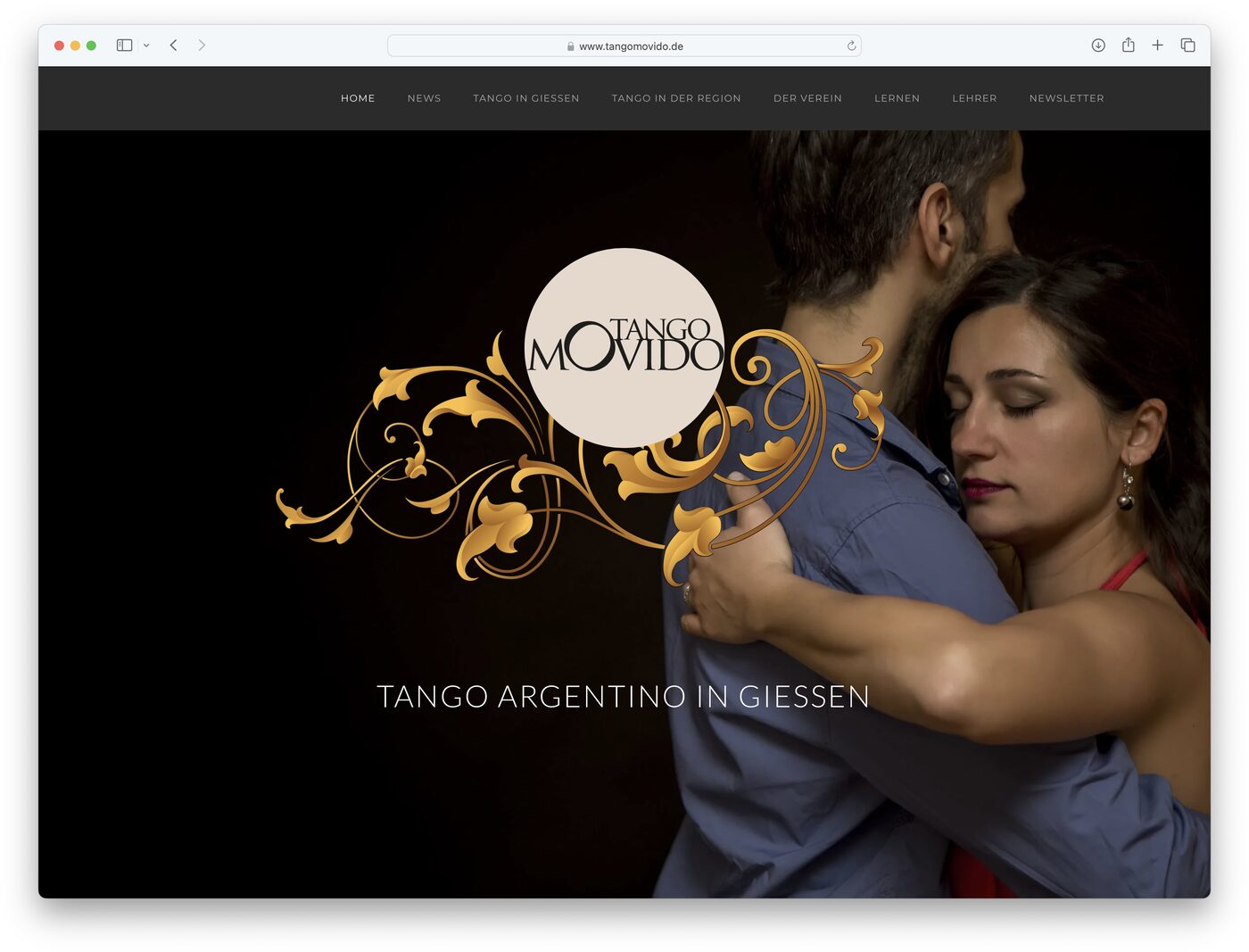Click the Tango Movido circular logo

point(624,348)
